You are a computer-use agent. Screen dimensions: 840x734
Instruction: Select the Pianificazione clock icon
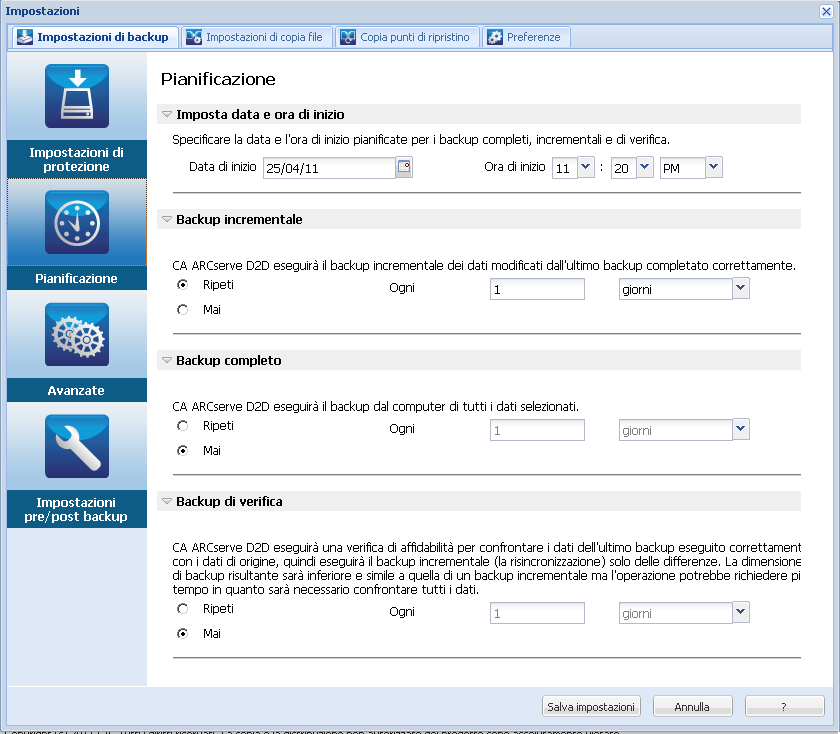coord(77,222)
